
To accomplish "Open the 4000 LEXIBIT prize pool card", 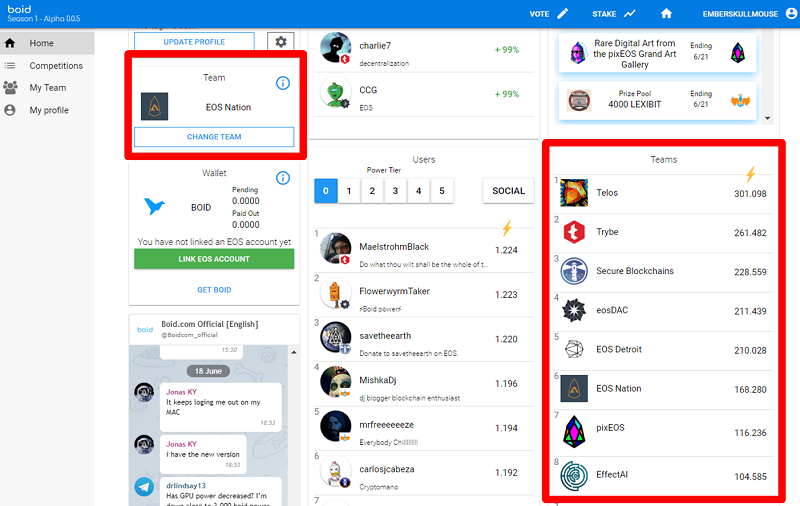I will 658,99.
